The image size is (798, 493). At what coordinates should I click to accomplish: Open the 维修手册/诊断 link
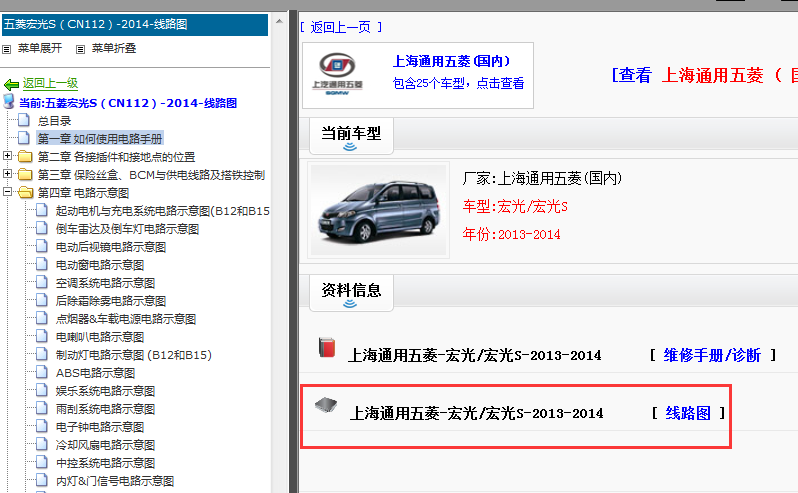pos(712,355)
